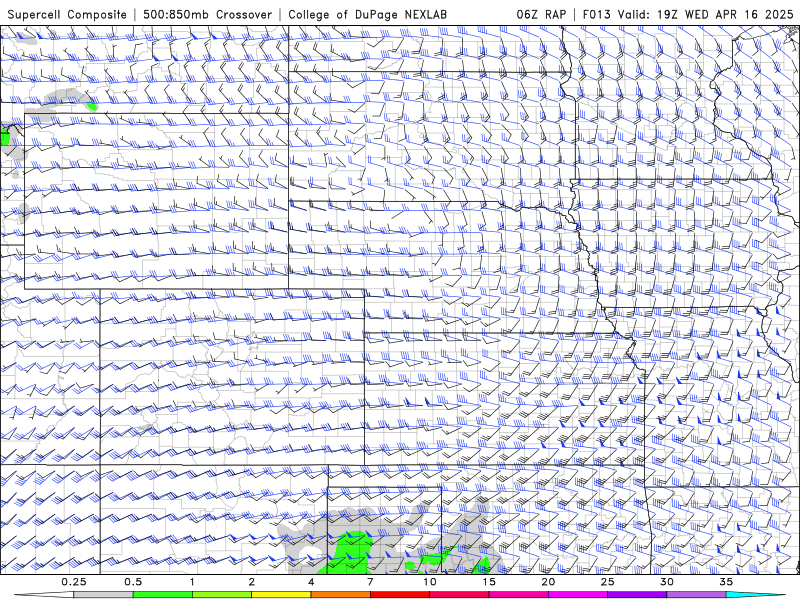This screenshot has width=800, height=600.
Task: Click the legend value 35
Action: 726,582
